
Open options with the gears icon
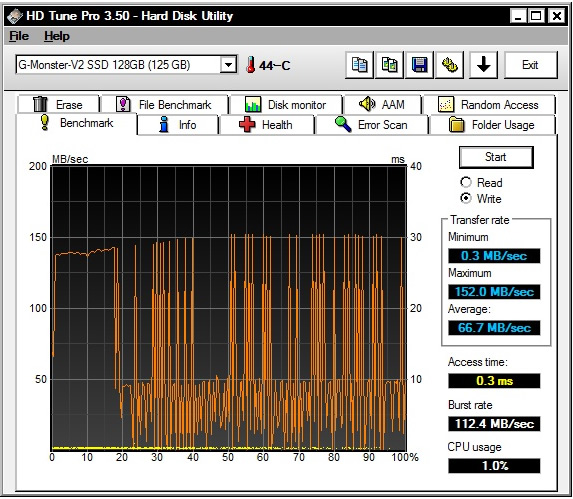[x=449, y=65]
